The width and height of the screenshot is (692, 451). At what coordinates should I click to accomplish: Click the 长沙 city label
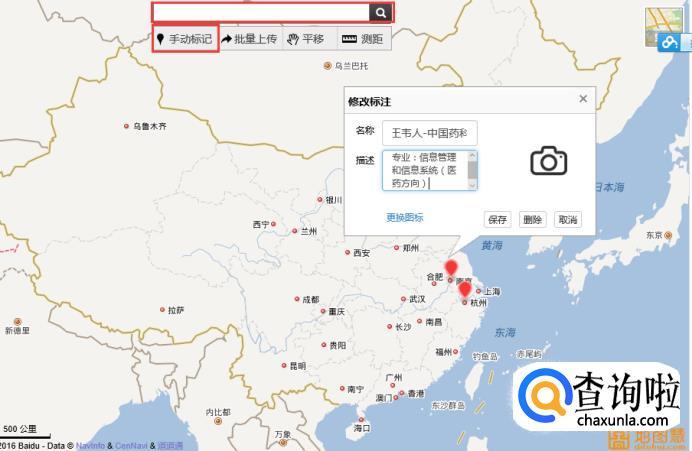point(403,327)
